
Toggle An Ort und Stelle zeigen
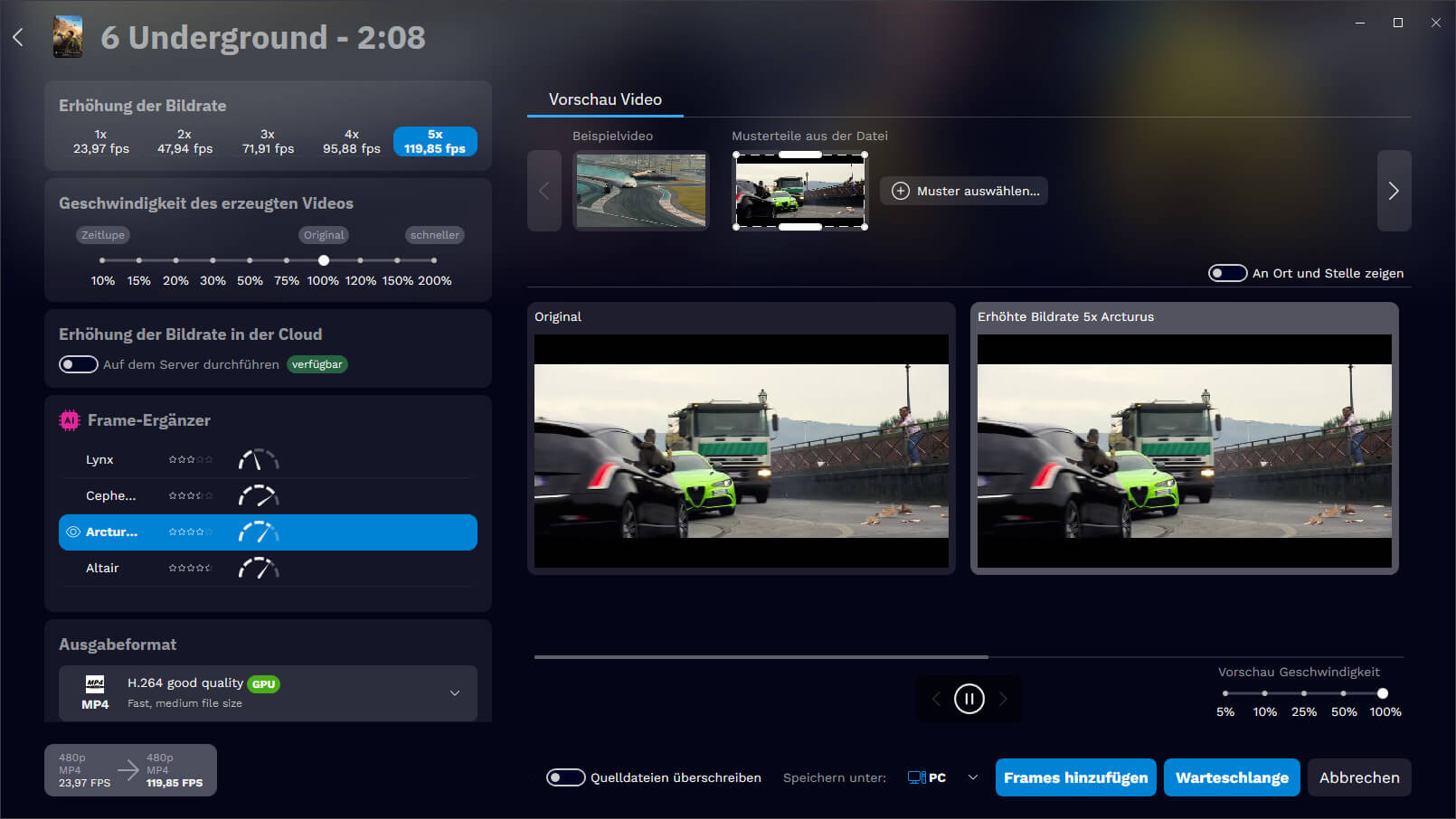[x=1227, y=273]
